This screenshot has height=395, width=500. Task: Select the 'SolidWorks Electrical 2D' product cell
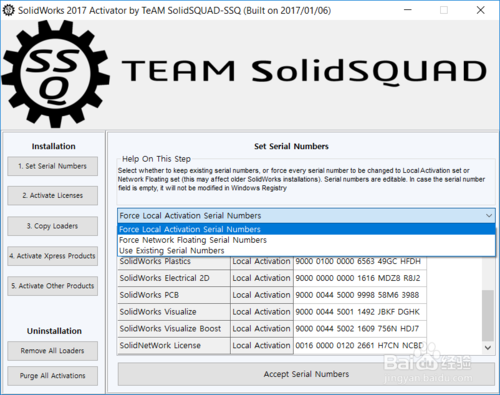(174, 278)
